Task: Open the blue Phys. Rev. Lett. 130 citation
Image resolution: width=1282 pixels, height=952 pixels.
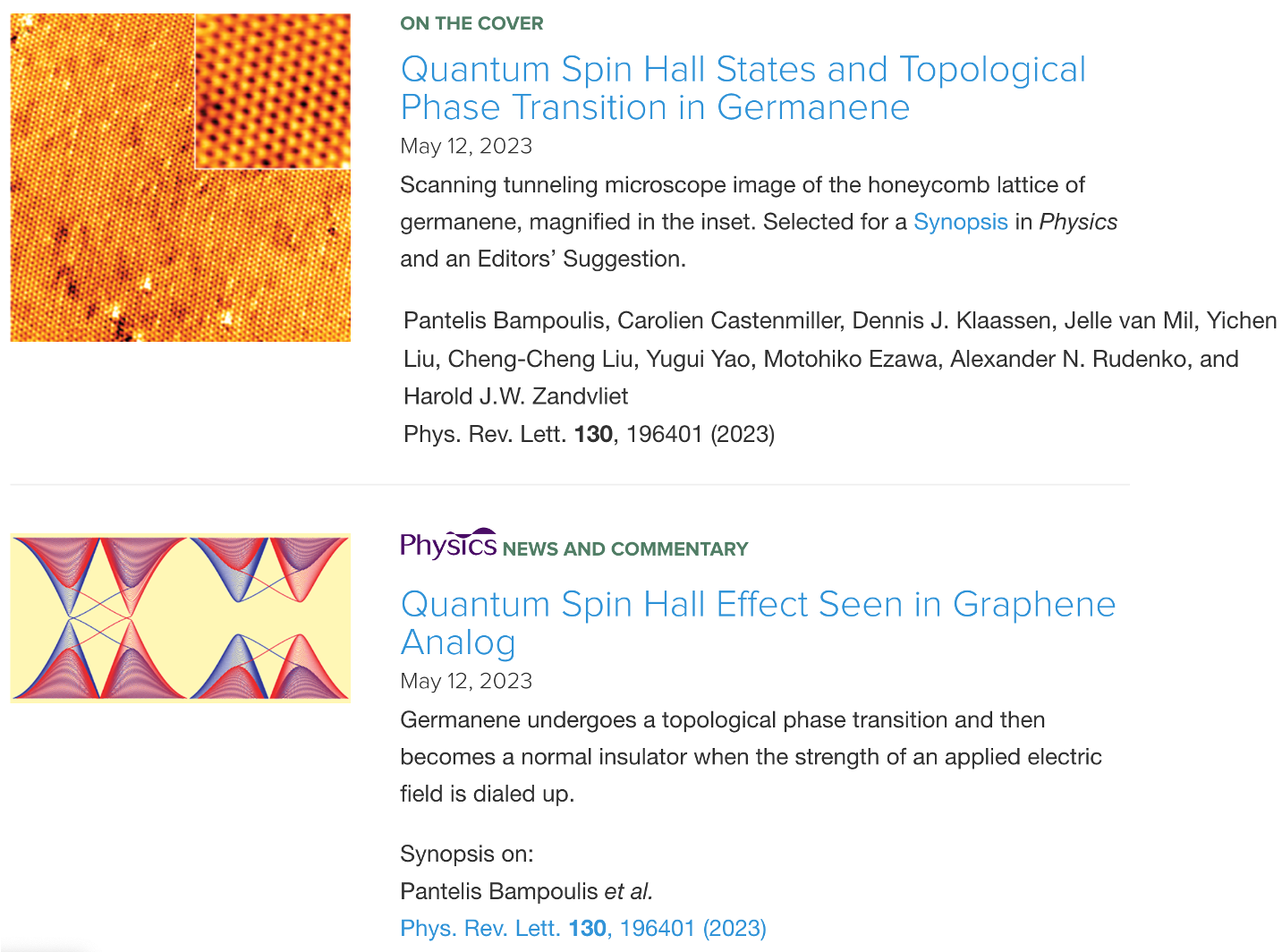Action: (x=582, y=928)
